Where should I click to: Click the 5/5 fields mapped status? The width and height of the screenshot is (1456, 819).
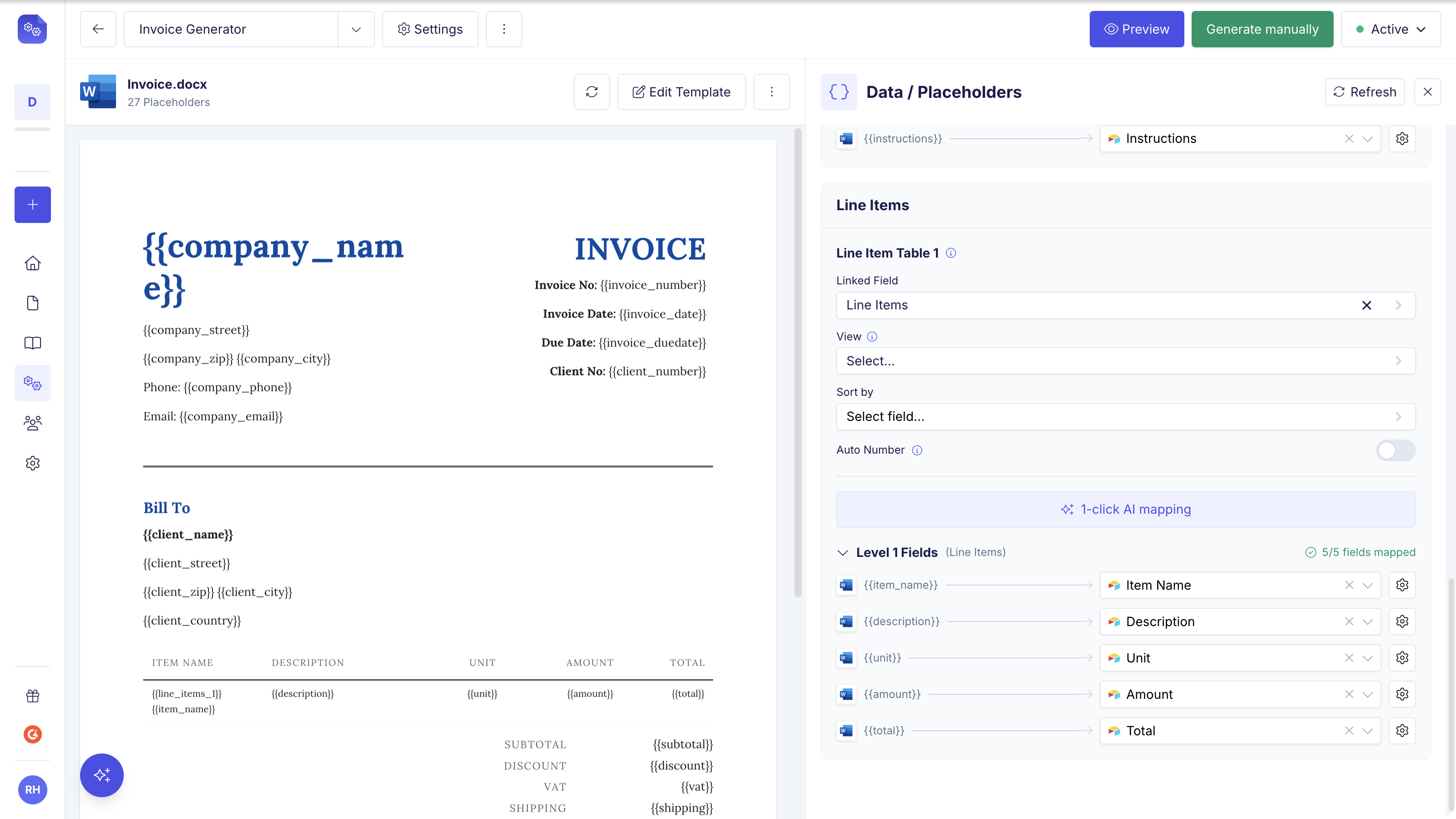click(x=1360, y=552)
